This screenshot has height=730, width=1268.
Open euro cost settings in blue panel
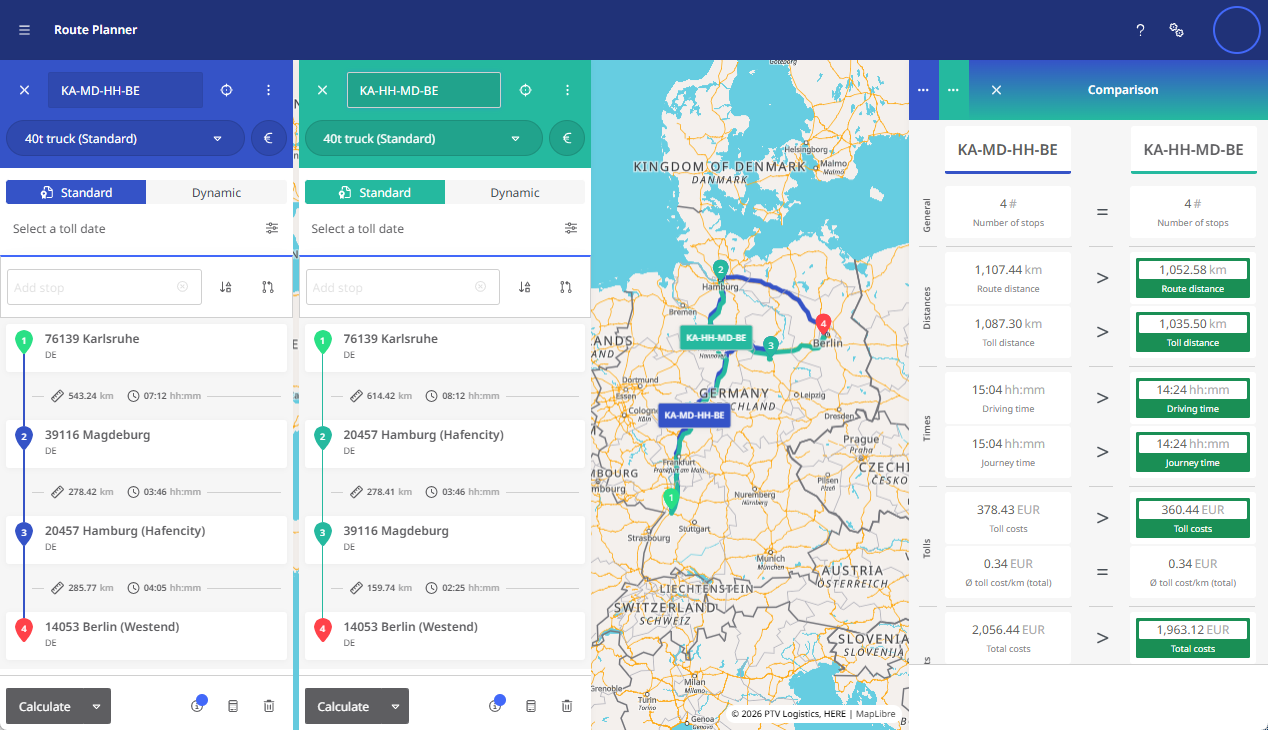coord(269,139)
